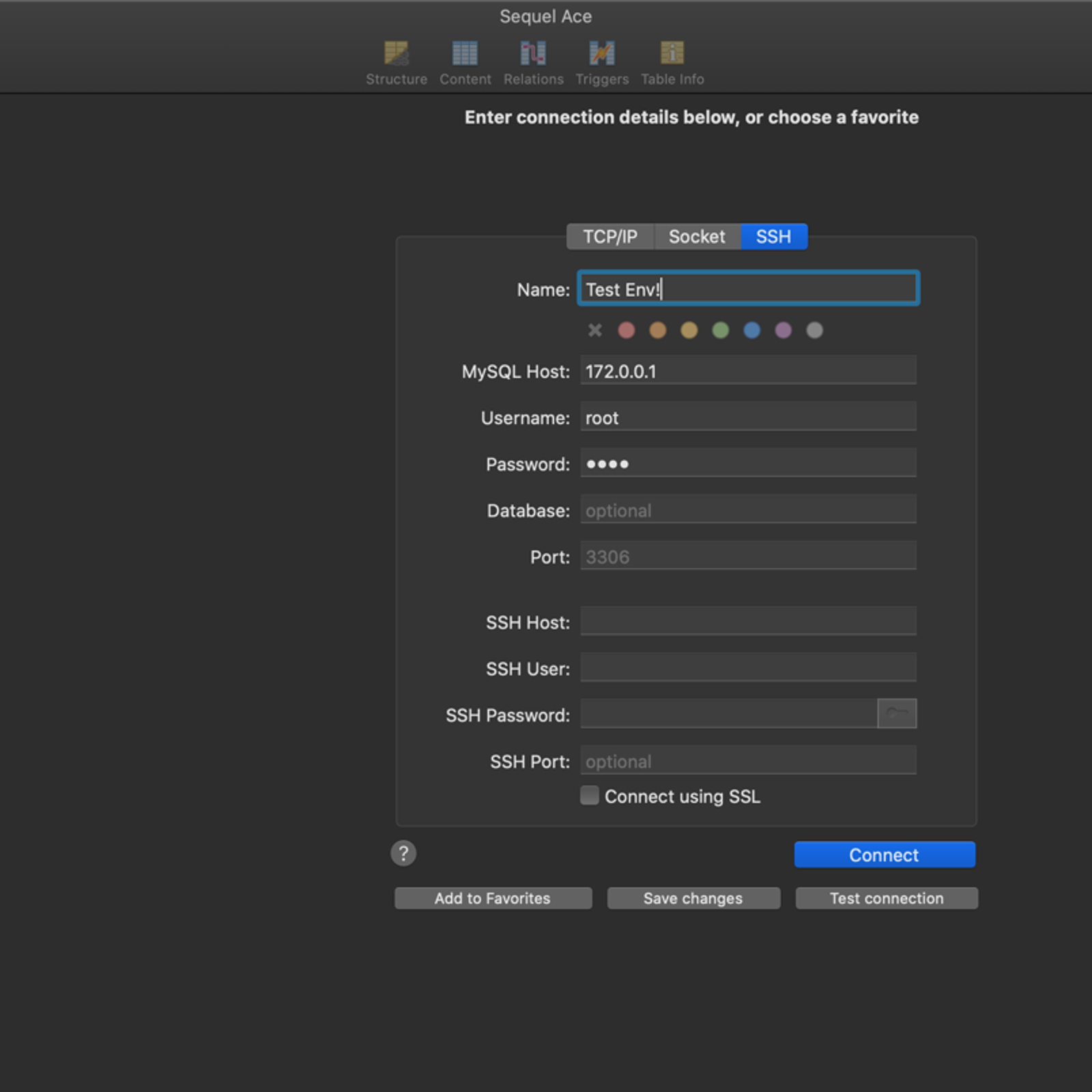Pick the blue color swatch
Screen dimensions: 1092x1092
pos(752,330)
